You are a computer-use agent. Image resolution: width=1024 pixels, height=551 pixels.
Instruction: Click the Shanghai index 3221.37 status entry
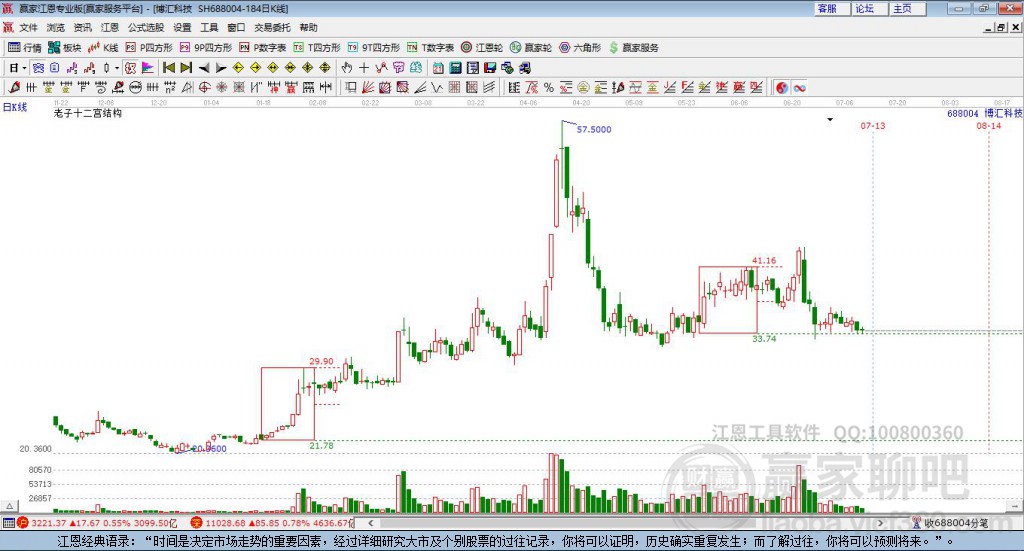tap(97, 523)
